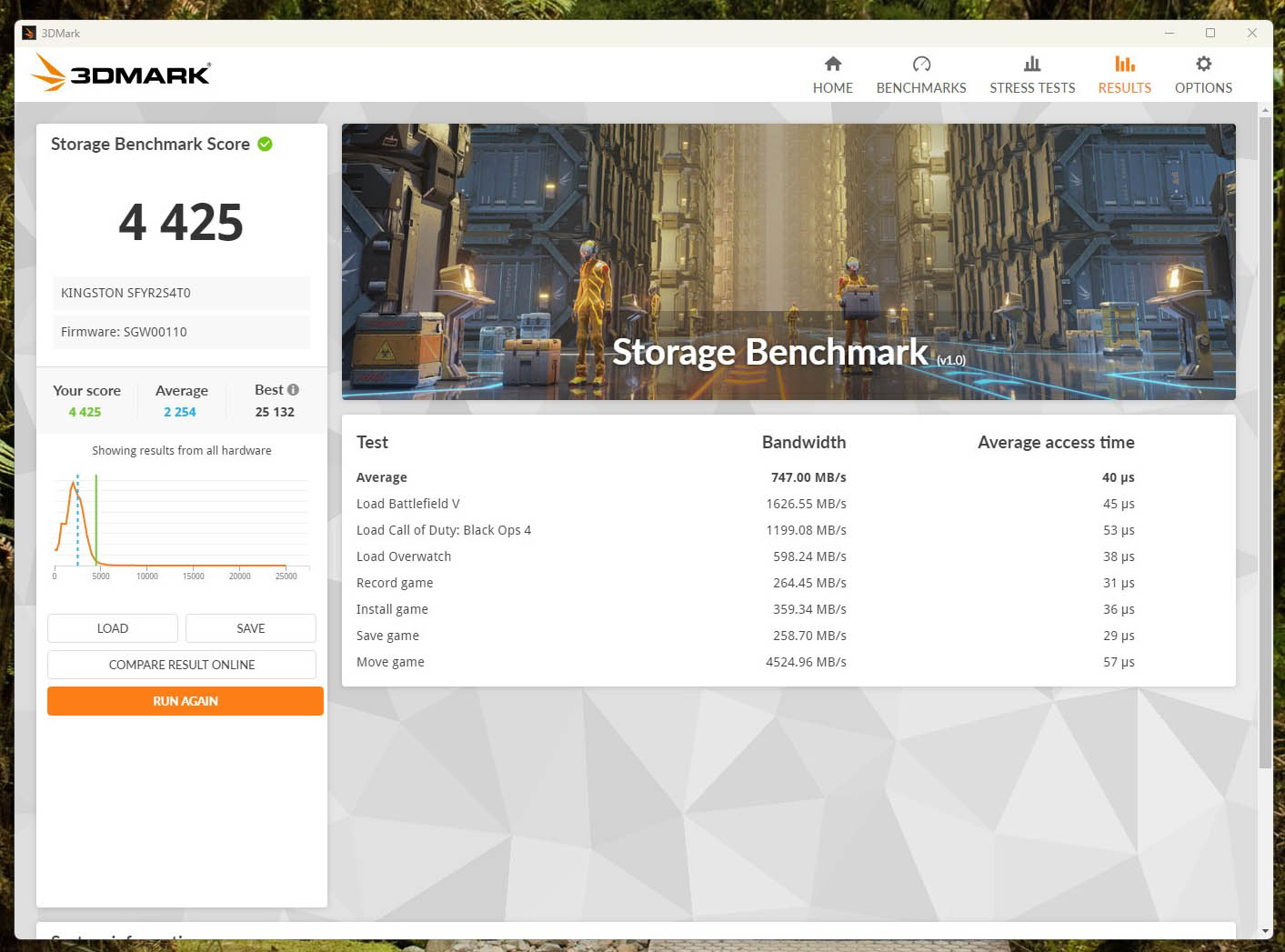
Task: Click the Stress Tests chart icon
Action: 1032,64
